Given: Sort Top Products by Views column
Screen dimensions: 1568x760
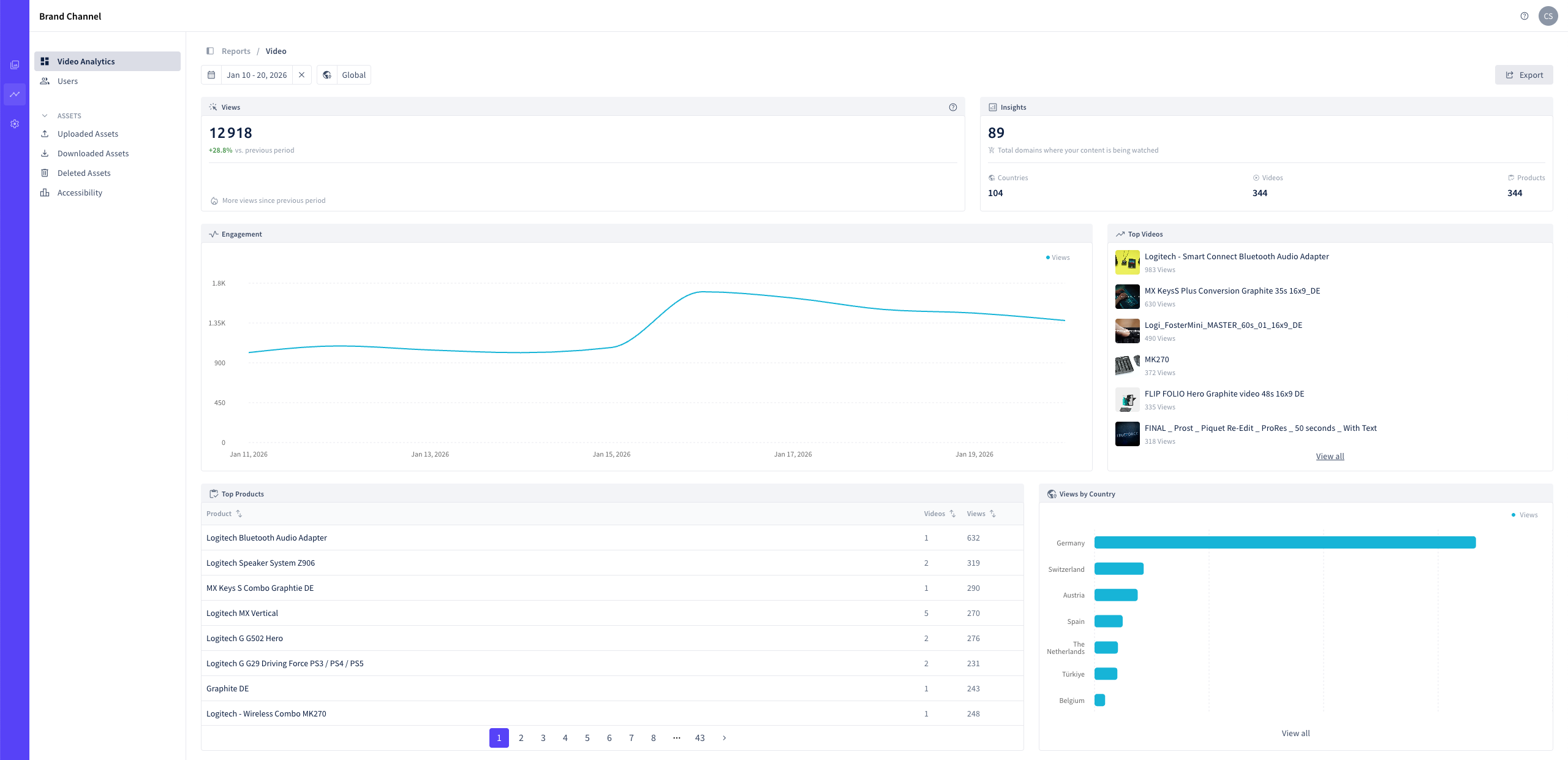Looking at the screenshot, I should click(981, 514).
